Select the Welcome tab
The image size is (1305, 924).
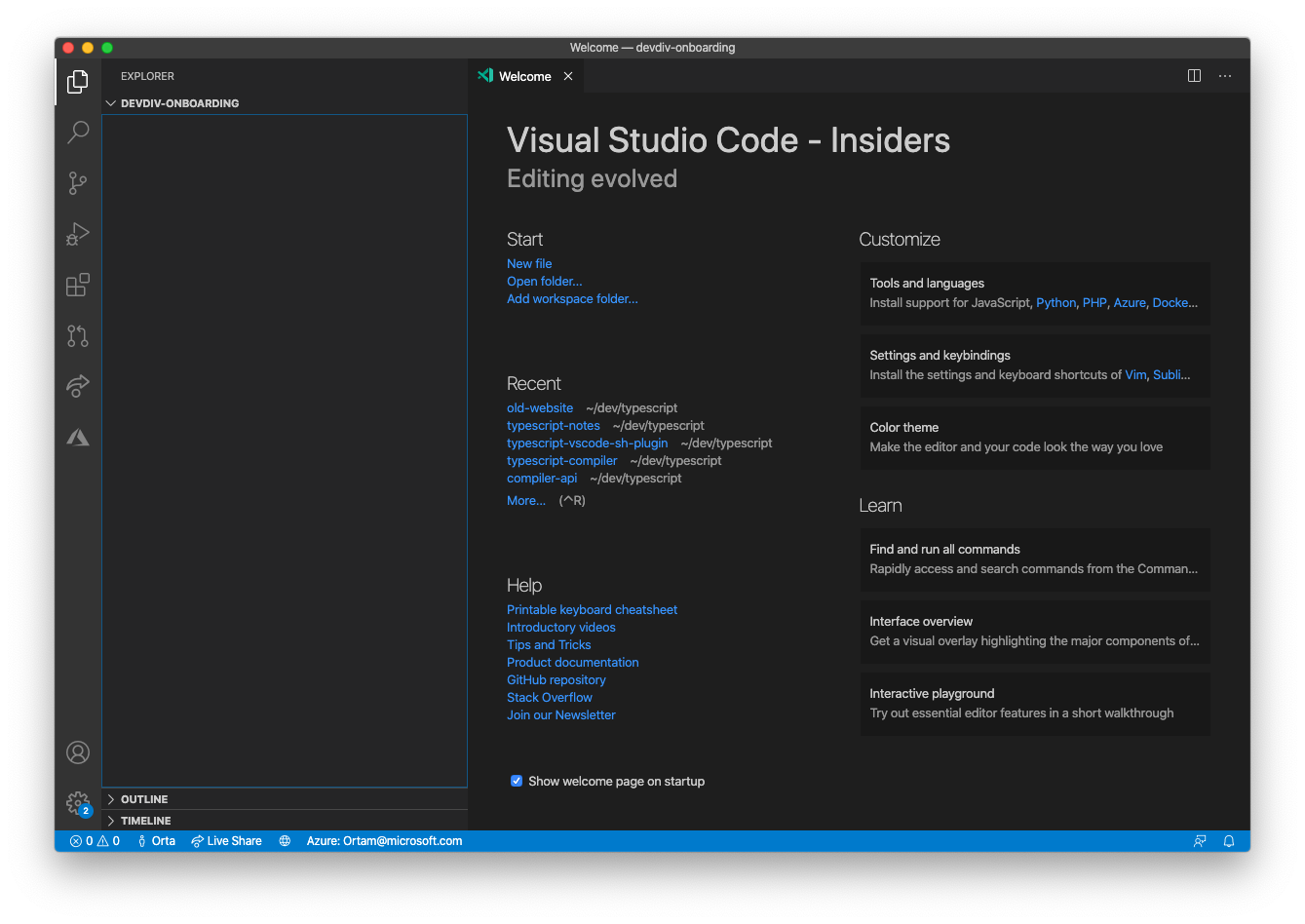[x=524, y=75]
